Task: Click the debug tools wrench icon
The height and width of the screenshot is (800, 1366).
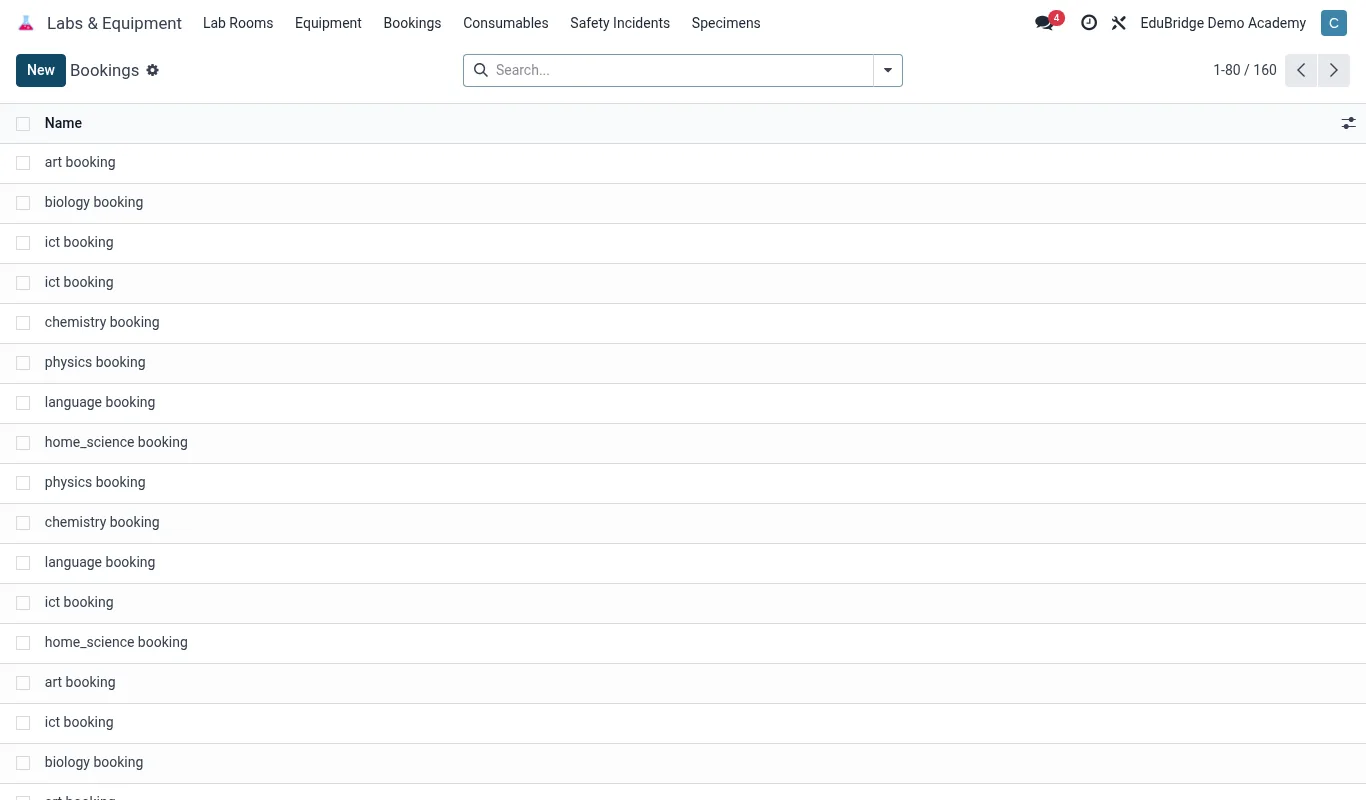Action: tap(1119, 23)
